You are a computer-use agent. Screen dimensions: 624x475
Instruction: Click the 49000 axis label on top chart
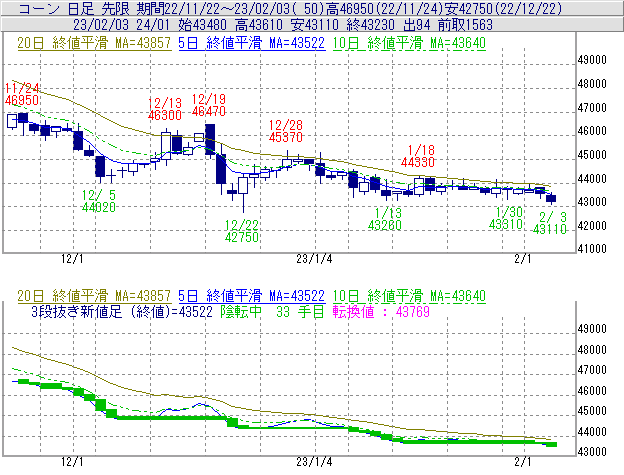pyautogui.click(x=592, y=60)
